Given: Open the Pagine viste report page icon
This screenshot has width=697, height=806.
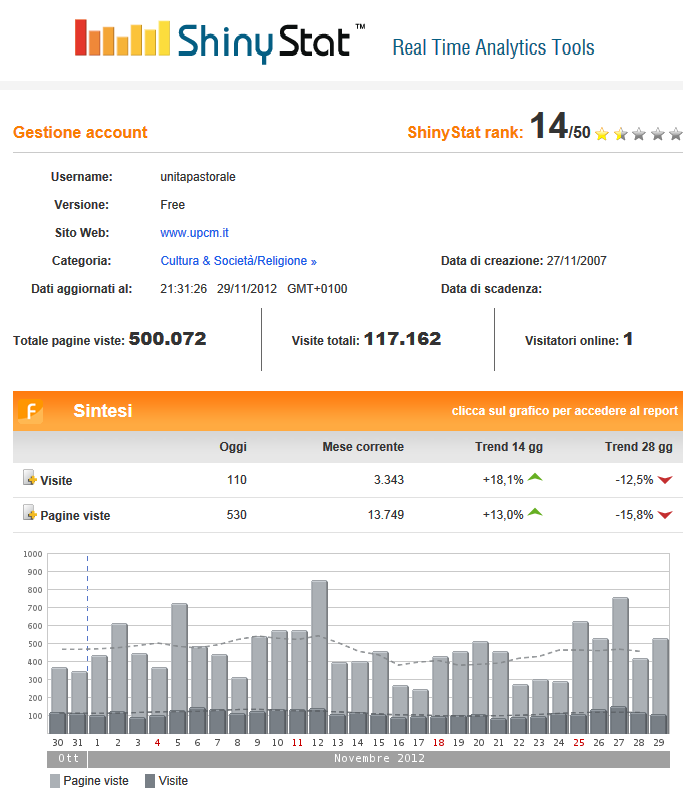Looking at the screenshot, I should pos(30,512).
